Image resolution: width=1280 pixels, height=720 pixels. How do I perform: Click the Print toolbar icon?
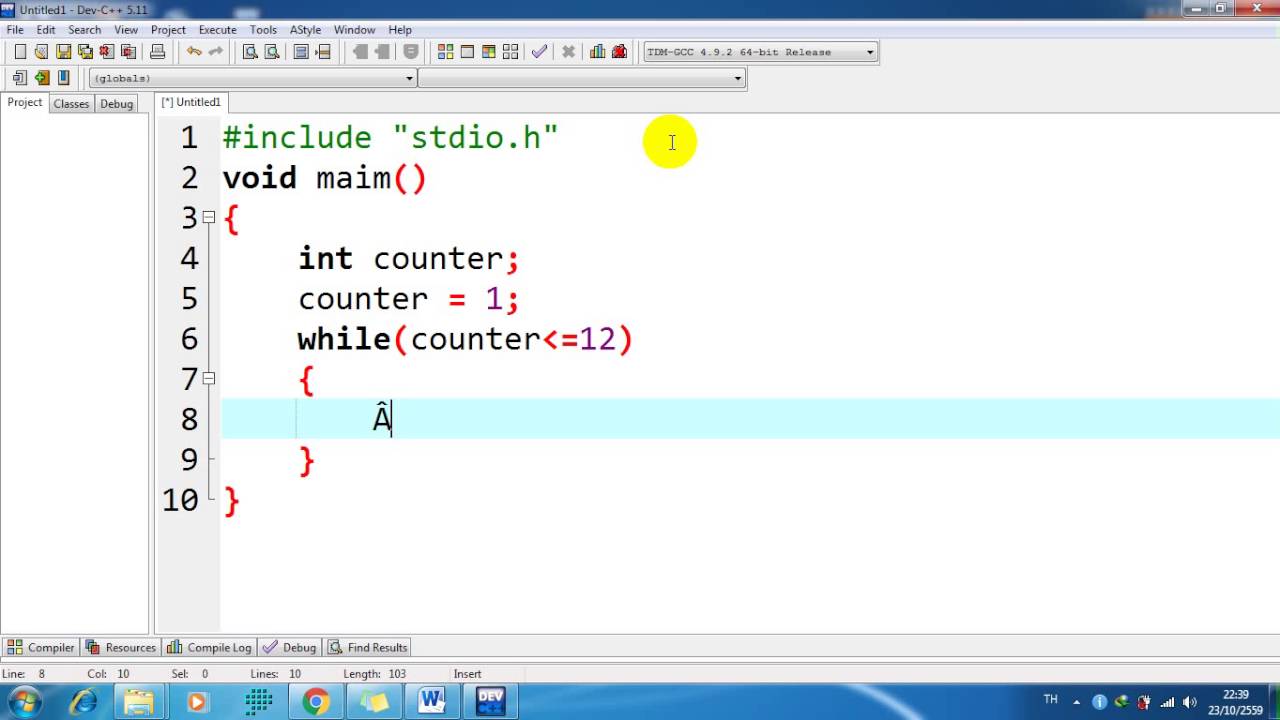(157, 52)
